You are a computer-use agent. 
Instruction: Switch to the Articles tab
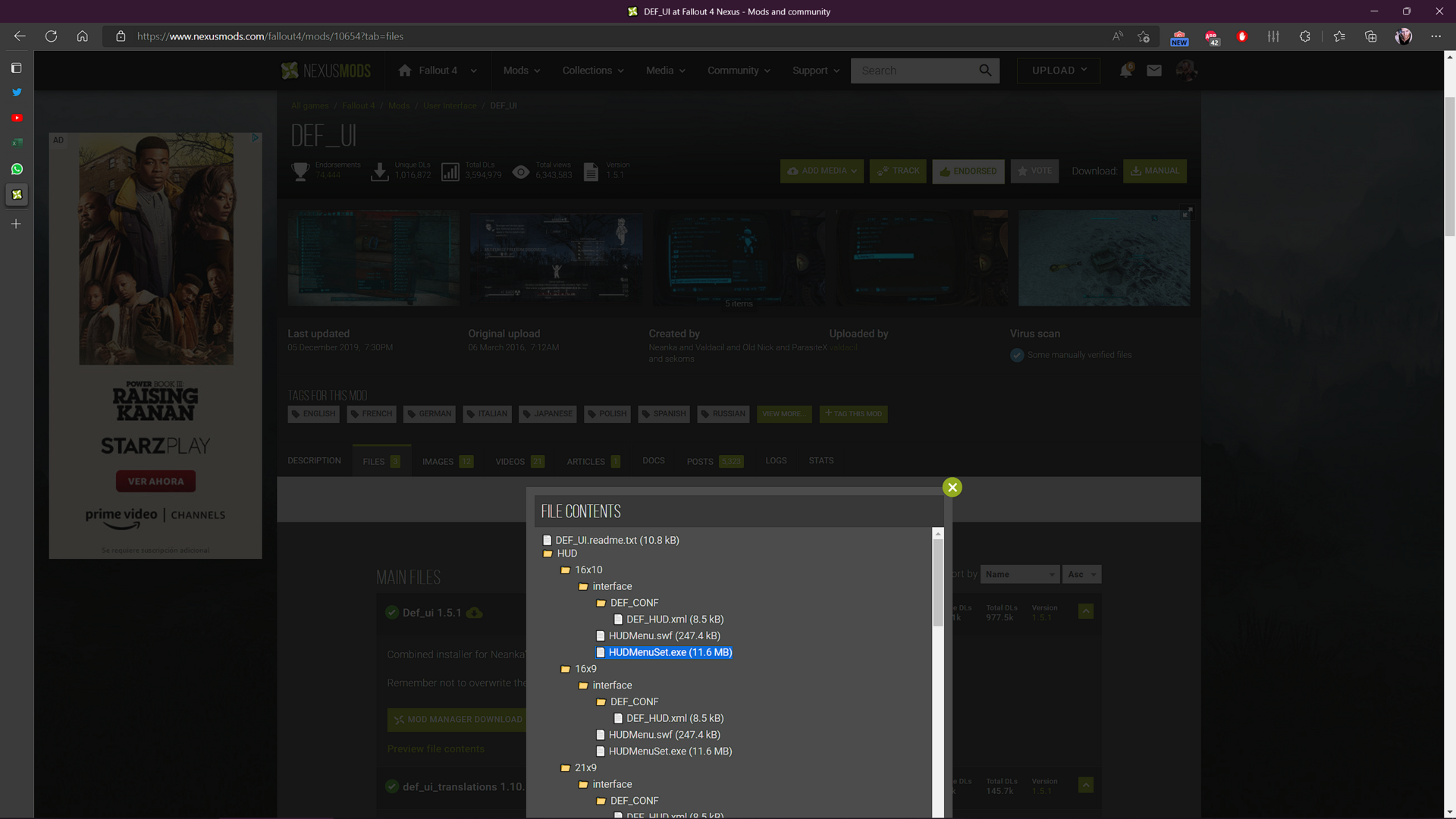click(x=594, y=461)
